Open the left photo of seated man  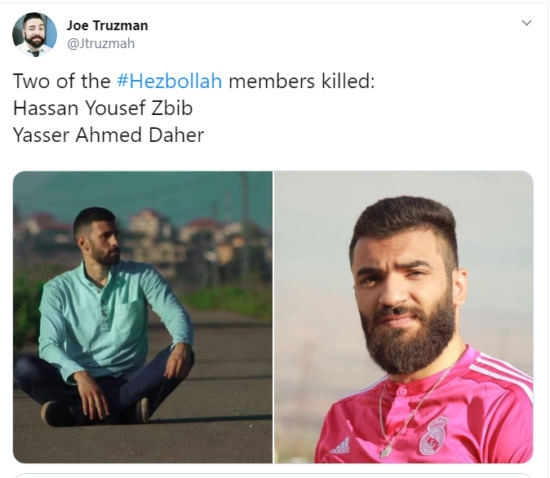(143, 317)
